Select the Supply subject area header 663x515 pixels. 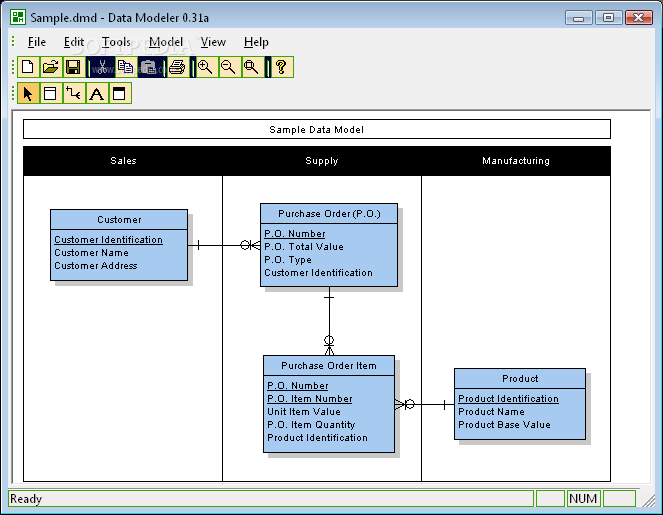coord(322,161)
